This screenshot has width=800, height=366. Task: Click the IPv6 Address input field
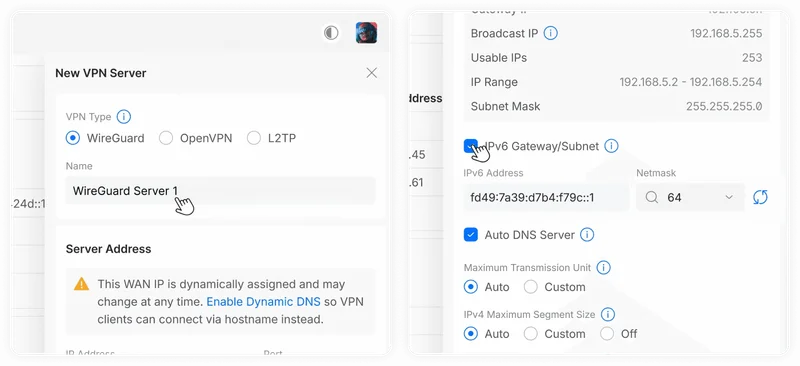pyautogui.click(x=546, y=198)
